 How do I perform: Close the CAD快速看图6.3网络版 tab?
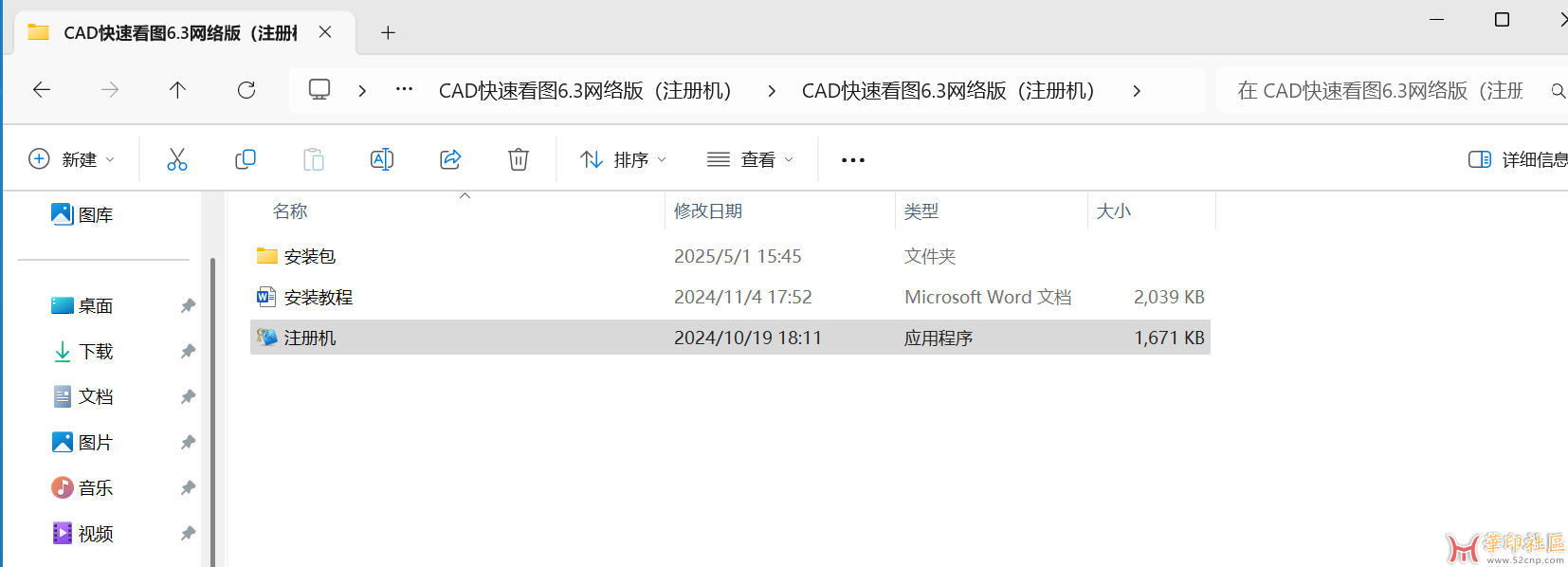pos(325,32)
